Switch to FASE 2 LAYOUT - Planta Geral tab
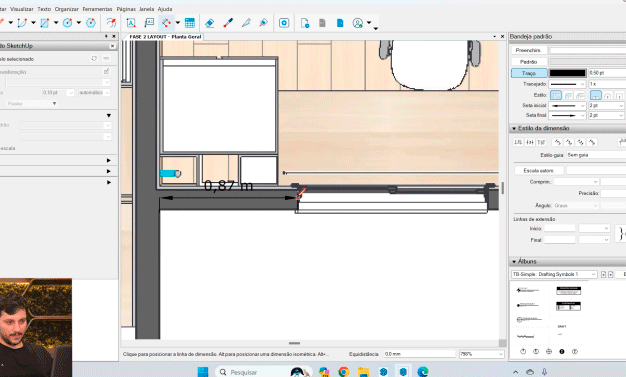The image size is (626, 377). (x=165, y=36)
